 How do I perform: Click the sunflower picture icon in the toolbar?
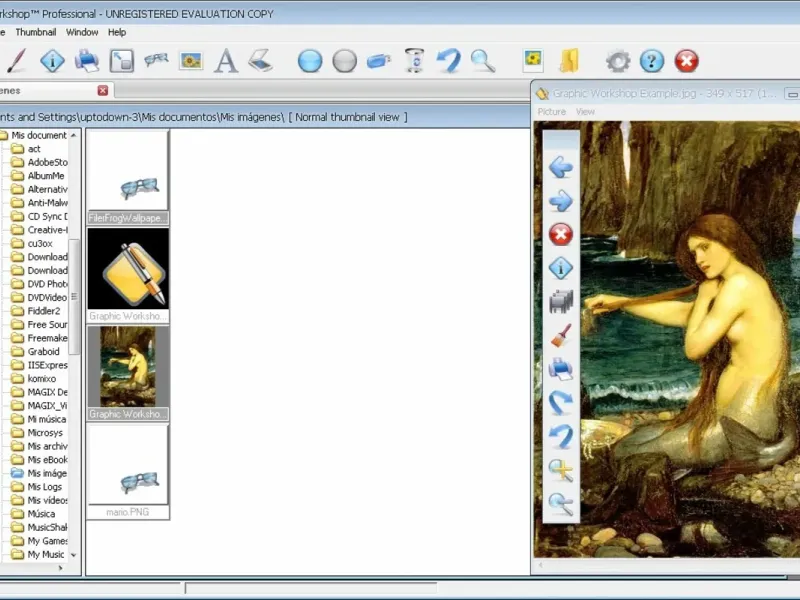[x=191, y=61]
